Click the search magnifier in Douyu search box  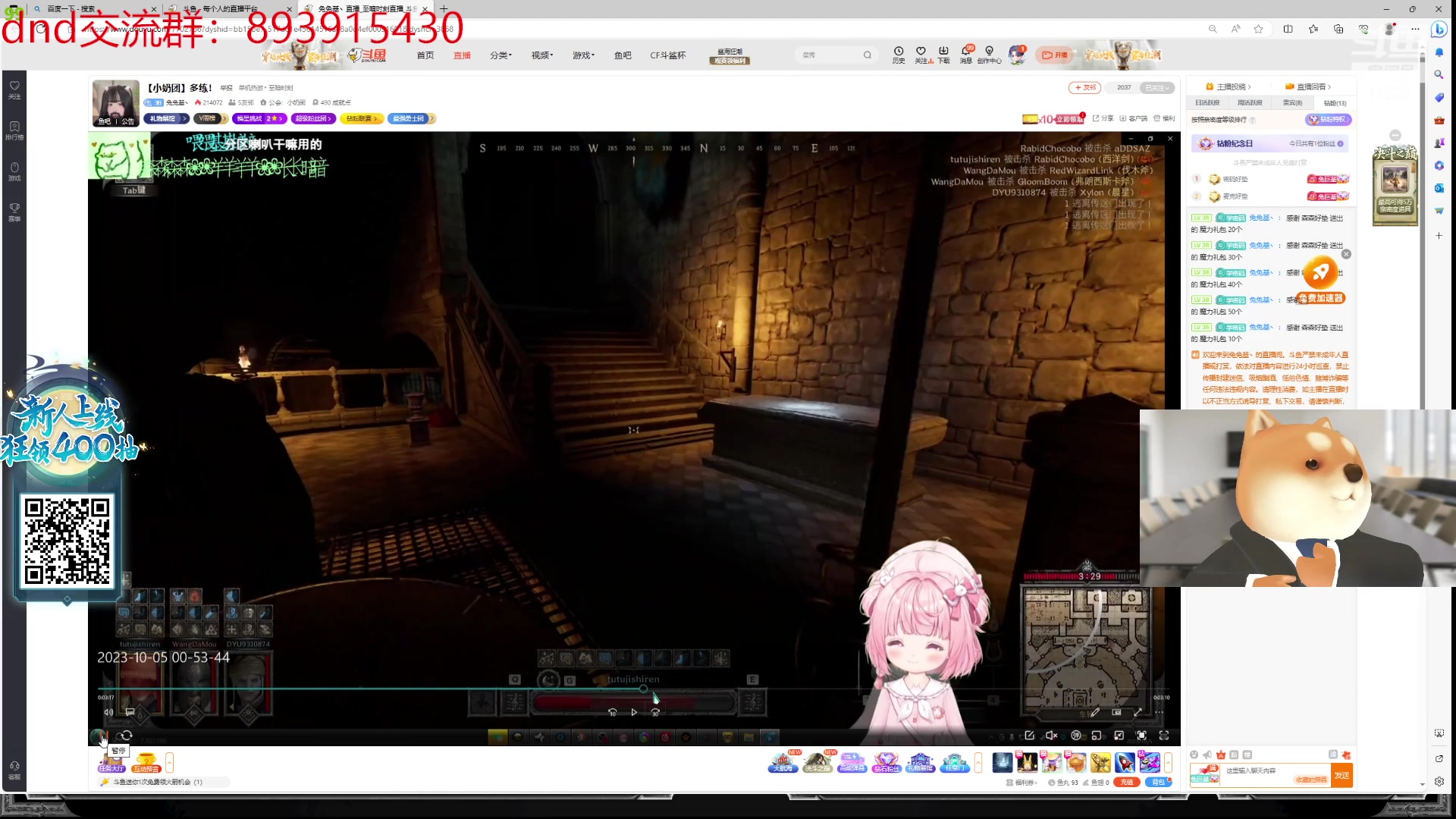pyautogui.click(x=868, y=55)
